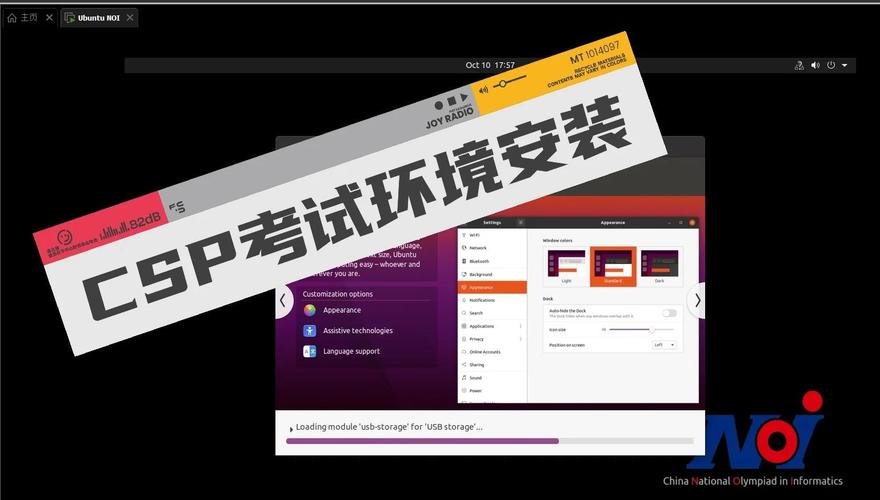Expand the Applications row arrow in Settings
The width and height of the screenshot is (880, 500).
(x=520, y=326)
